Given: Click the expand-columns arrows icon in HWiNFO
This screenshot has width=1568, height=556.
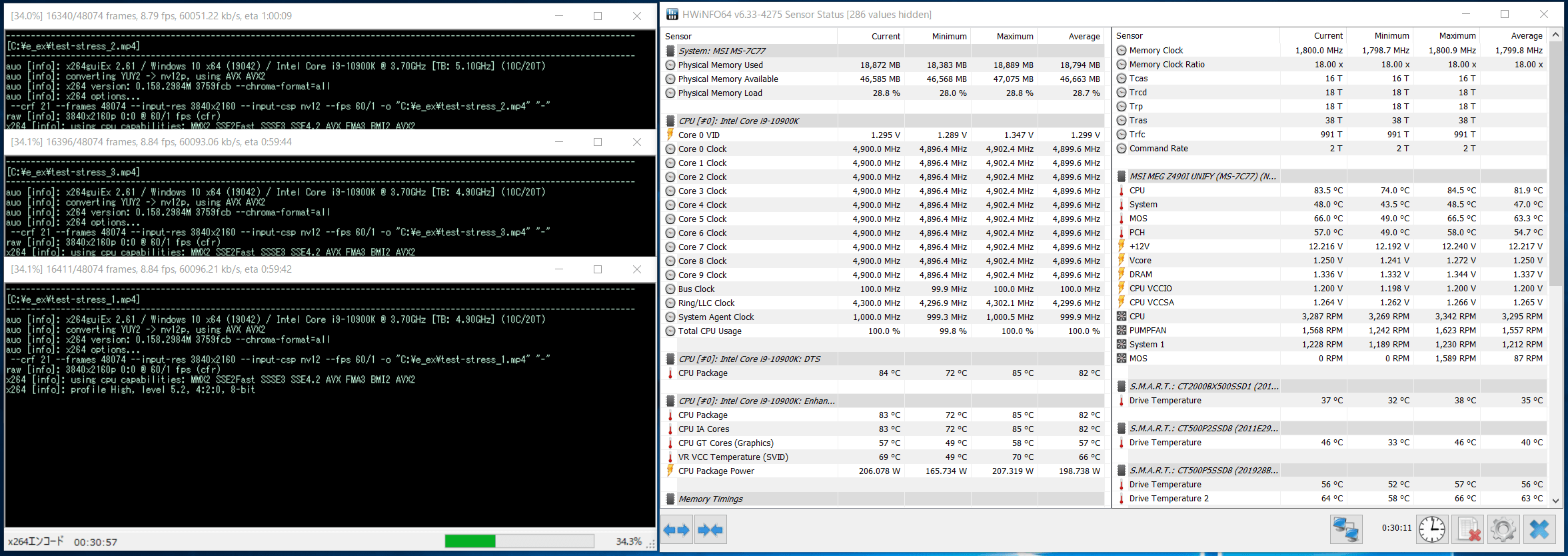Looking at the screenshot, I should (677, 531).
